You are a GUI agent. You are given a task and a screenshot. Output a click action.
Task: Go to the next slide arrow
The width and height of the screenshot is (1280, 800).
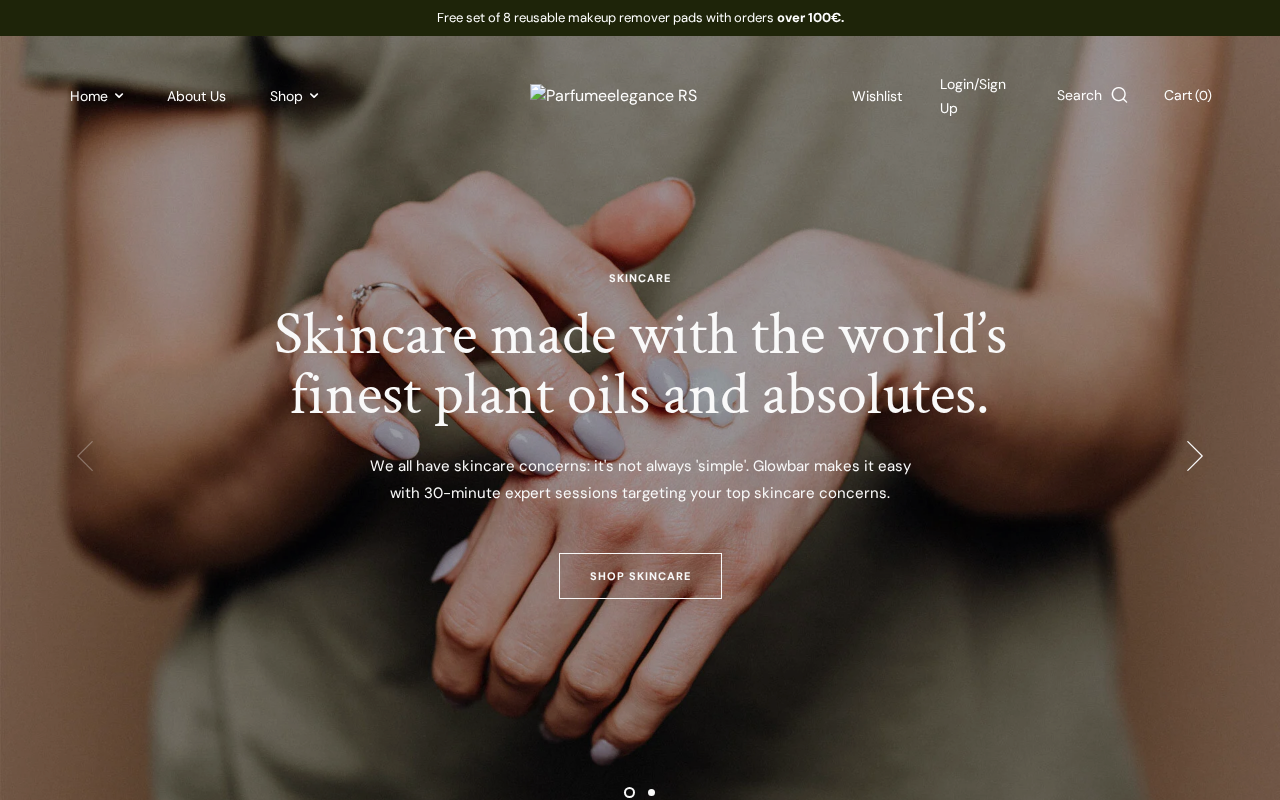(1194, 456)
